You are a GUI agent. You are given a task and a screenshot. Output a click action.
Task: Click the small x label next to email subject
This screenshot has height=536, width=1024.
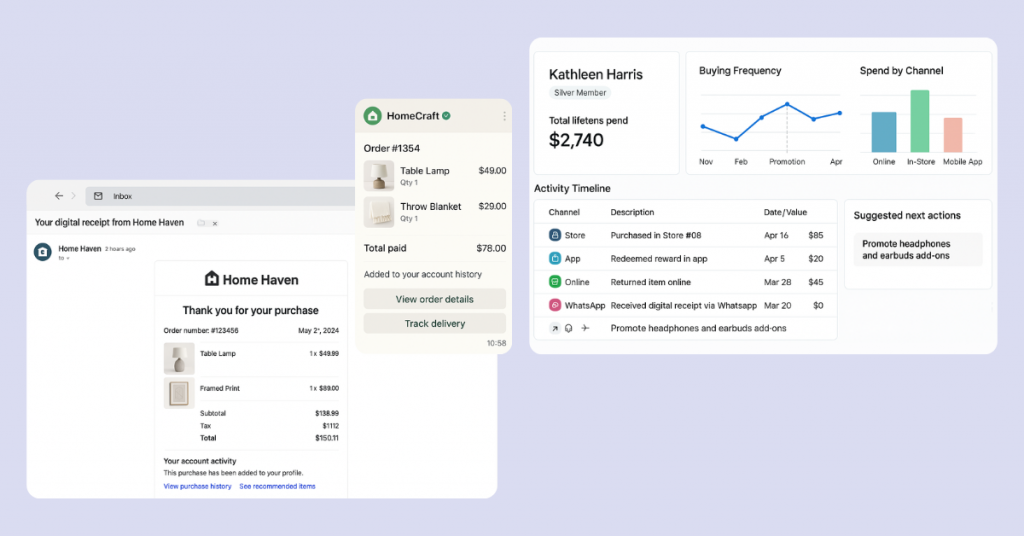coord(214,223)
